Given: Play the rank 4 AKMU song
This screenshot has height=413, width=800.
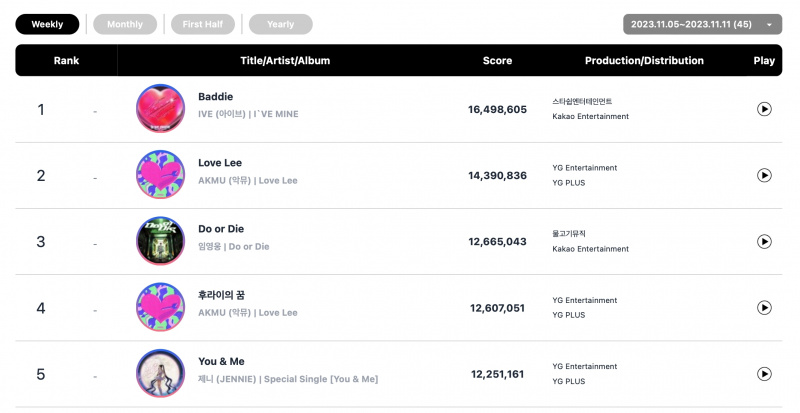Looking at the screenshot, I should (x=764, y=308).
